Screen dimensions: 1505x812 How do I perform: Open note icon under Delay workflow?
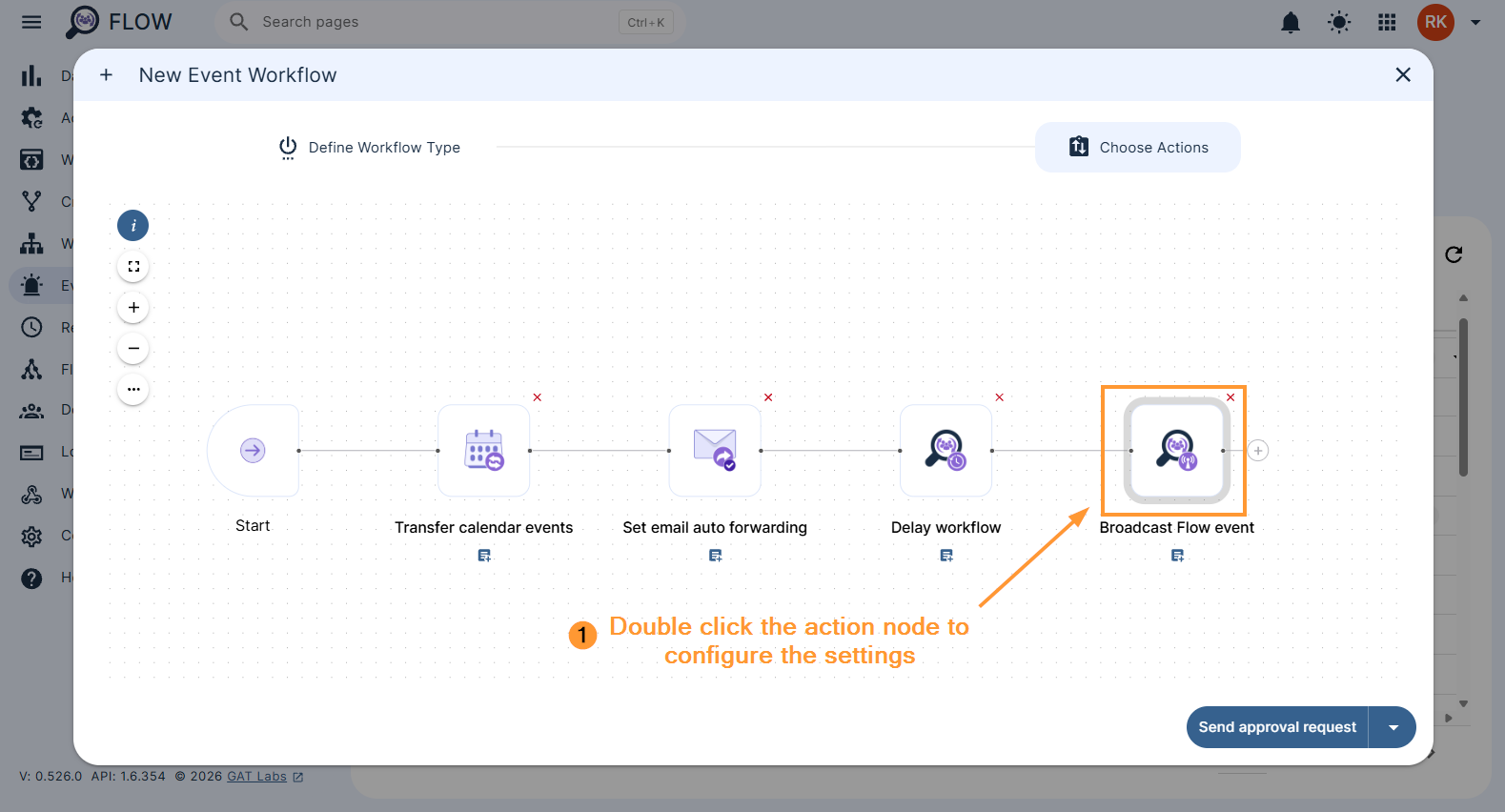946,556
